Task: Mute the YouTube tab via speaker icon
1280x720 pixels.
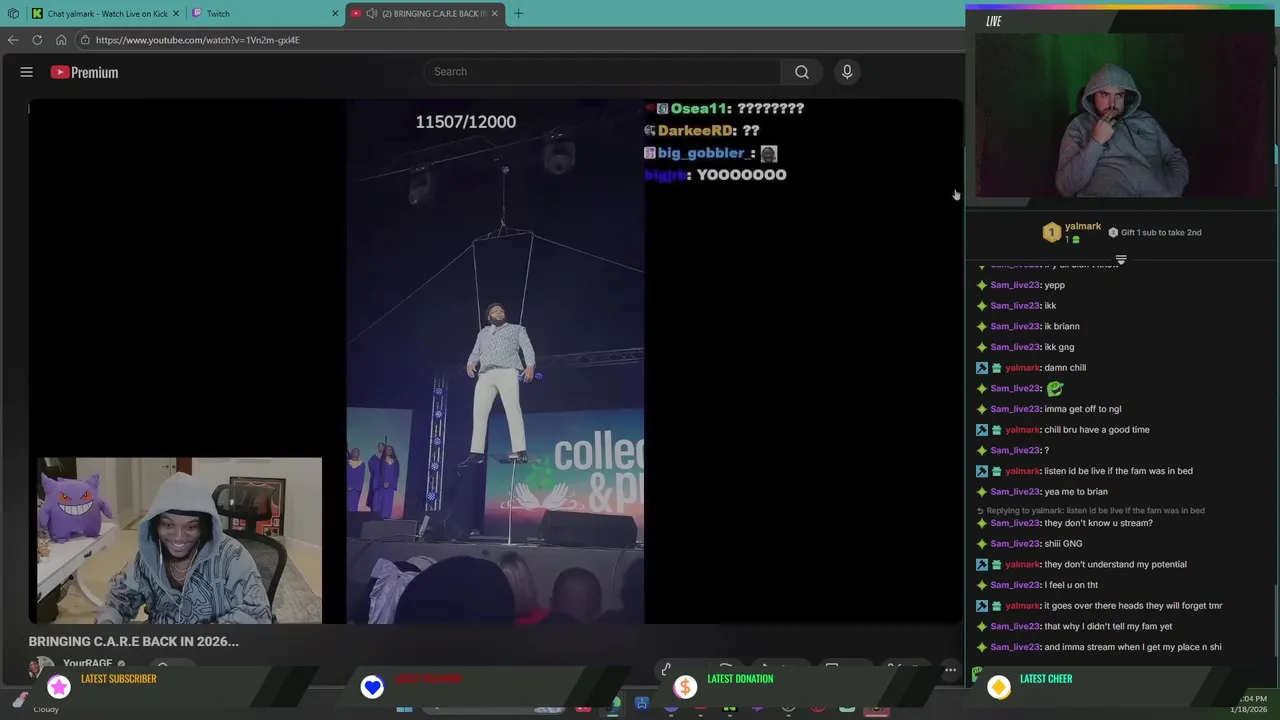Action: (372, 14)
